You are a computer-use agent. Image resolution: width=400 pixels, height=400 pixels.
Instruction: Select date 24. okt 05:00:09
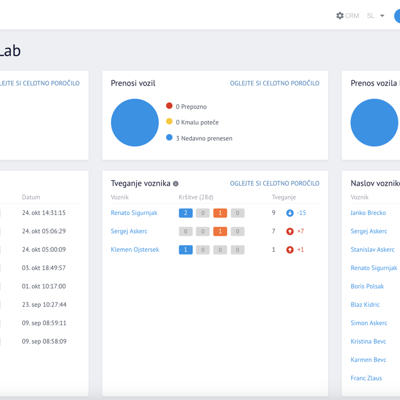coord(44,249)
